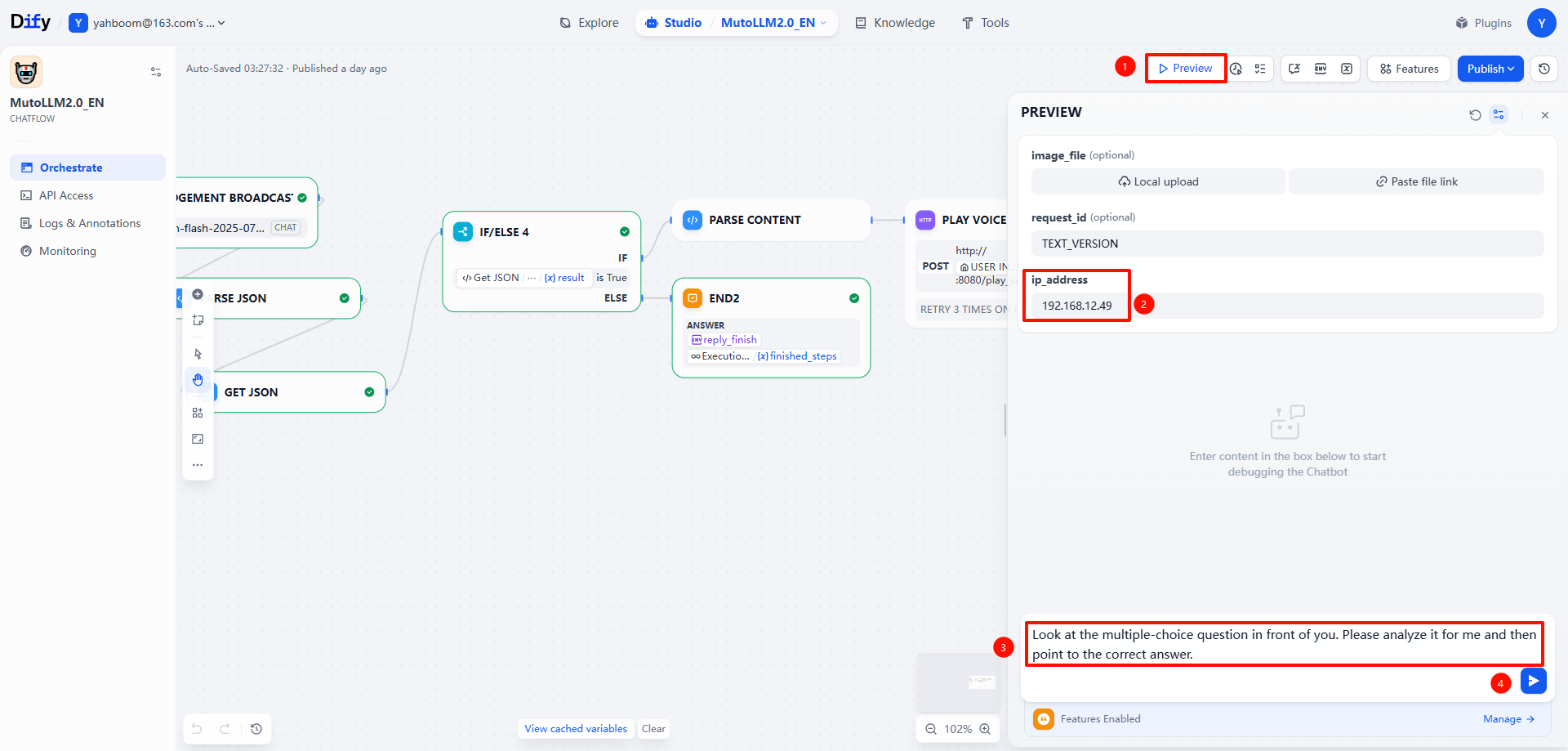
Task: Add a sticky note to canvas
Action: click(198, 320)
